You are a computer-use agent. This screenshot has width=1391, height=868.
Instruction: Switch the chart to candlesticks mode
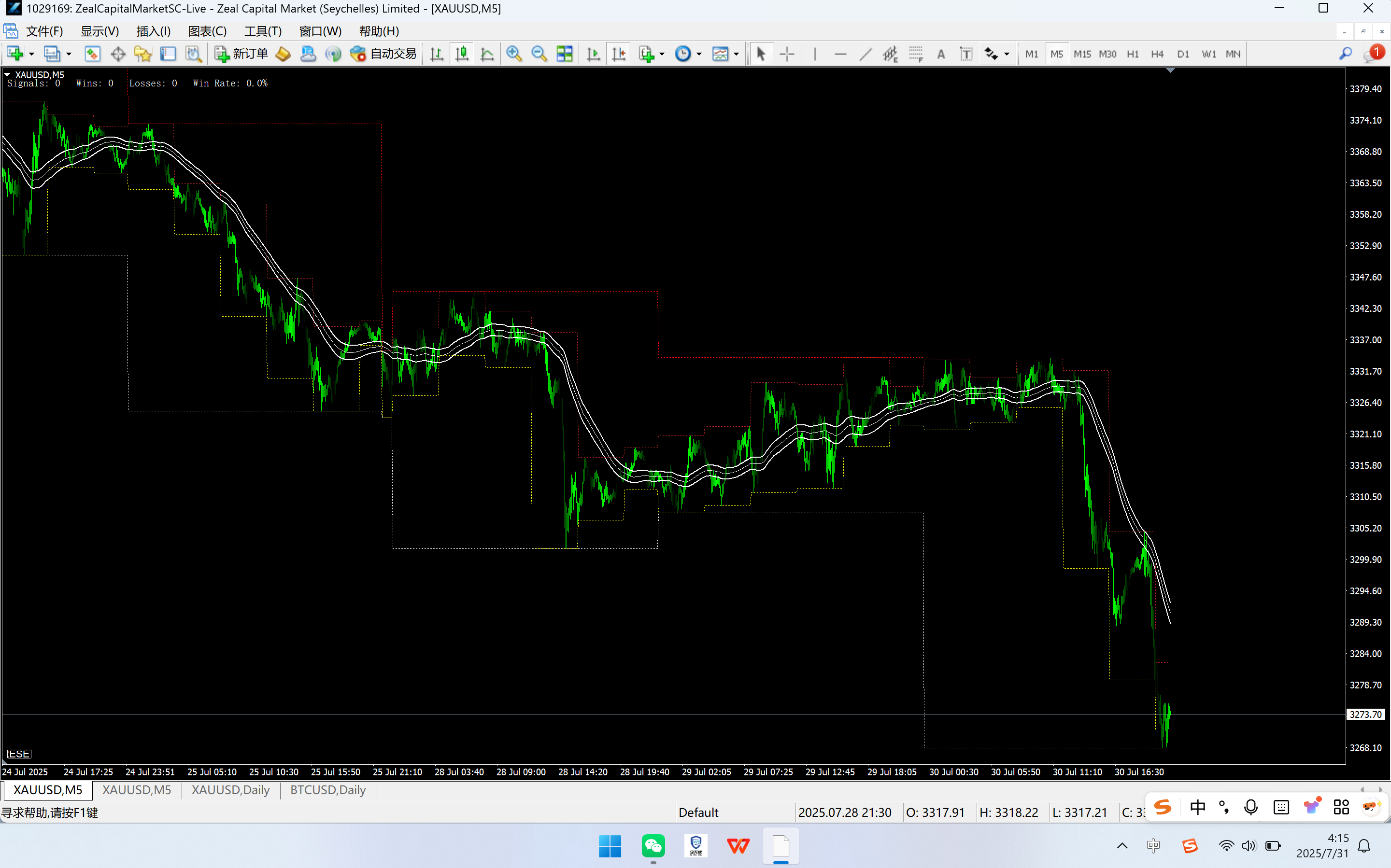(x=462, y=54)
